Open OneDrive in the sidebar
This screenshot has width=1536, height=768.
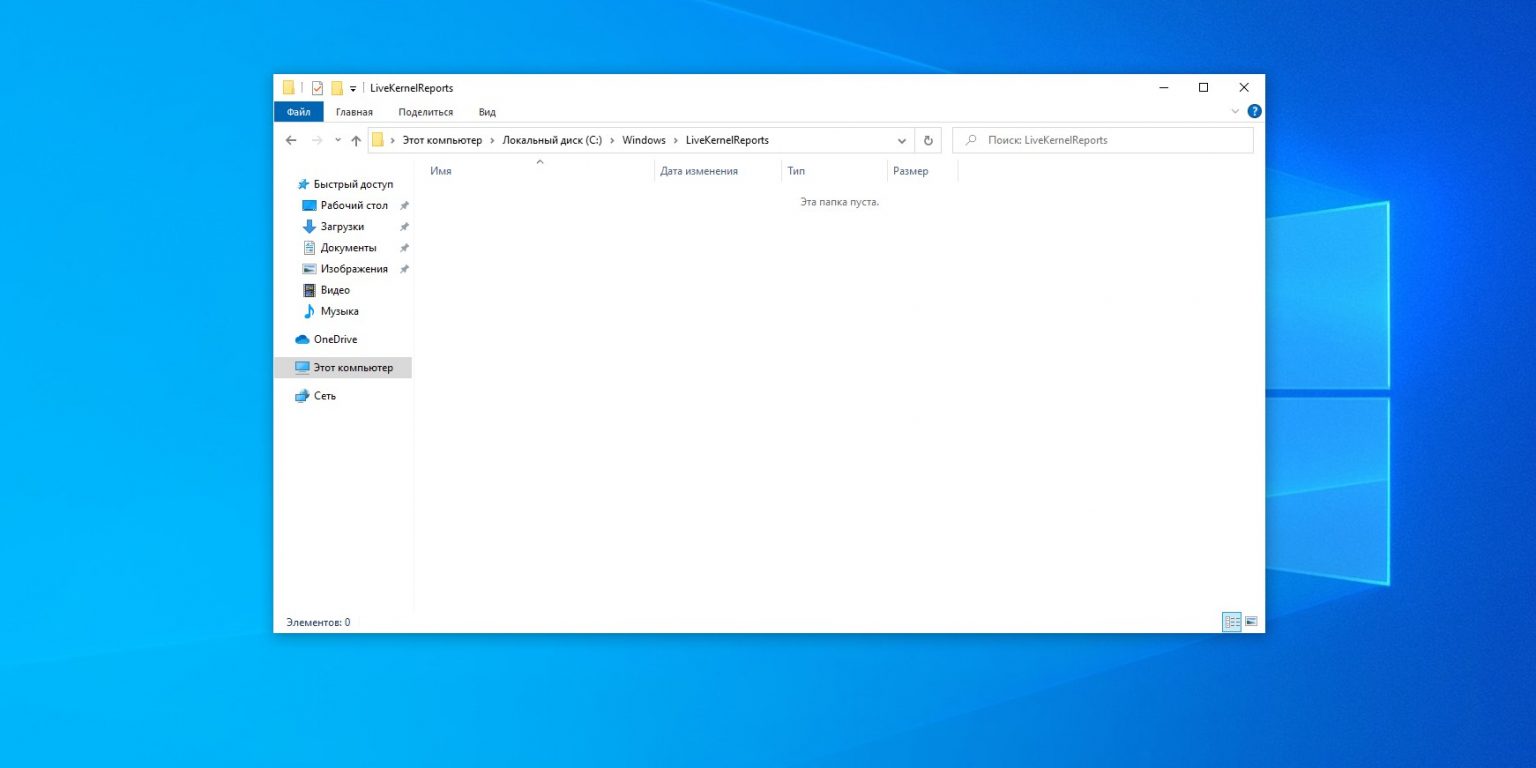pyautogui.click(x=335, y=339)
